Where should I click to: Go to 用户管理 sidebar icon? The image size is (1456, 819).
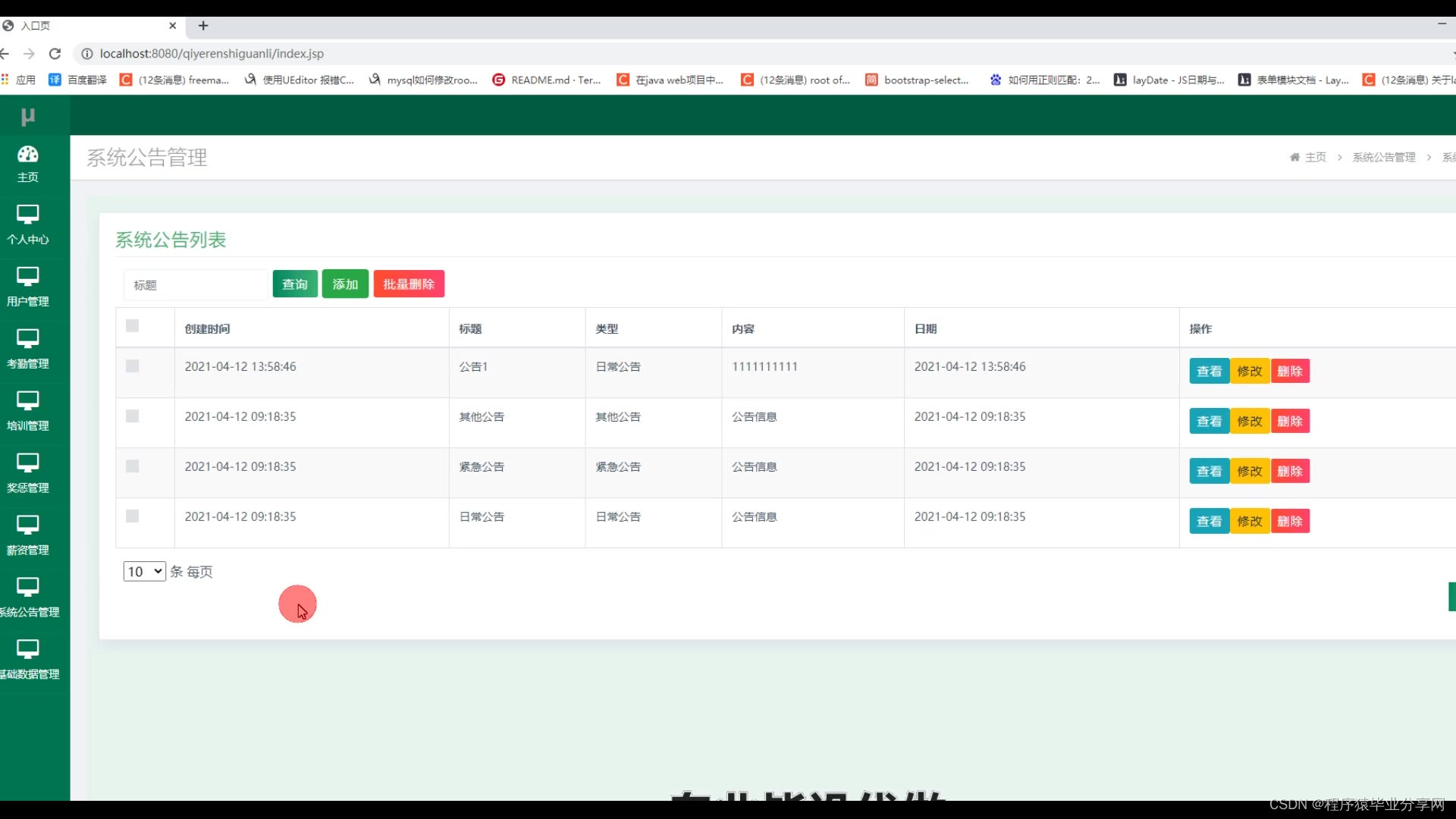[x=28, y=278]
